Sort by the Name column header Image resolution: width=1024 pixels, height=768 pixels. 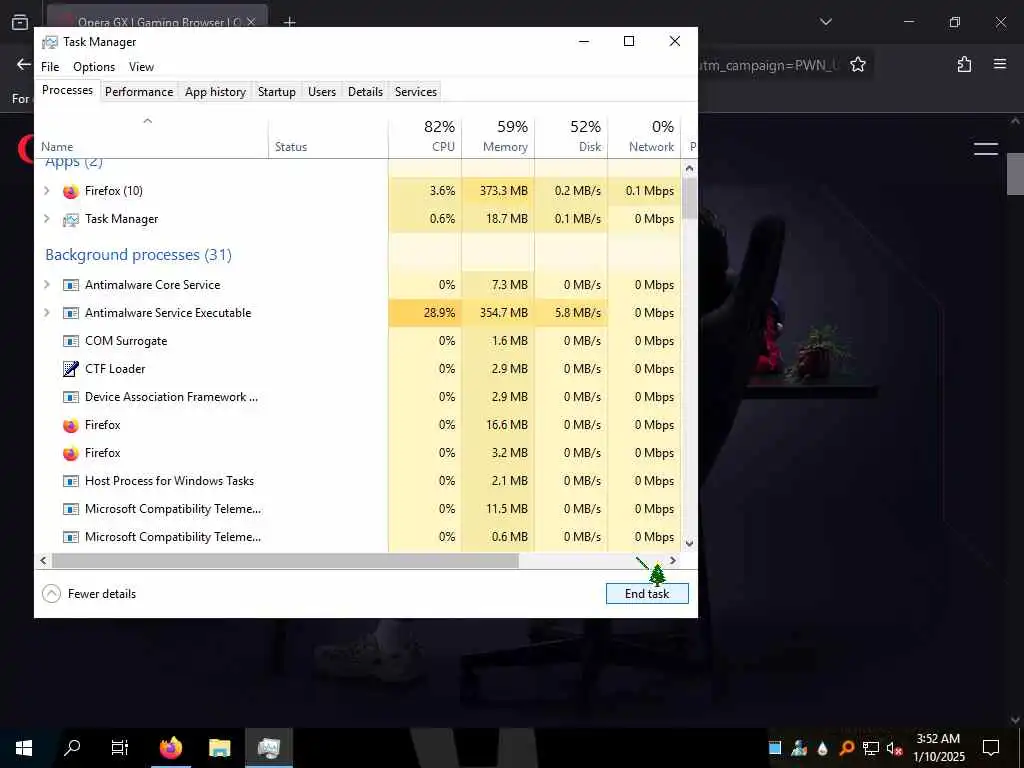(x=152, y=136)
